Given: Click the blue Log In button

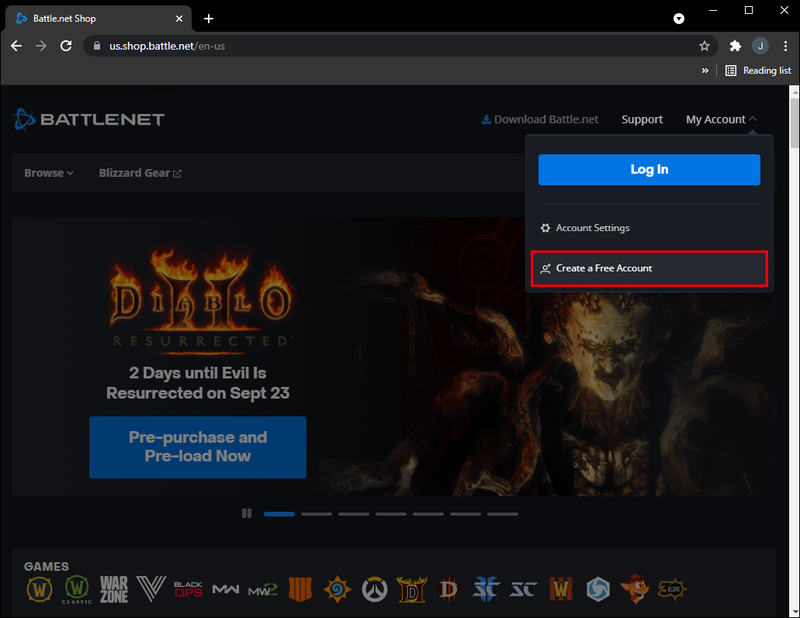Looking at the screenshot, I should pyautogui.click(x=649, y=169).
